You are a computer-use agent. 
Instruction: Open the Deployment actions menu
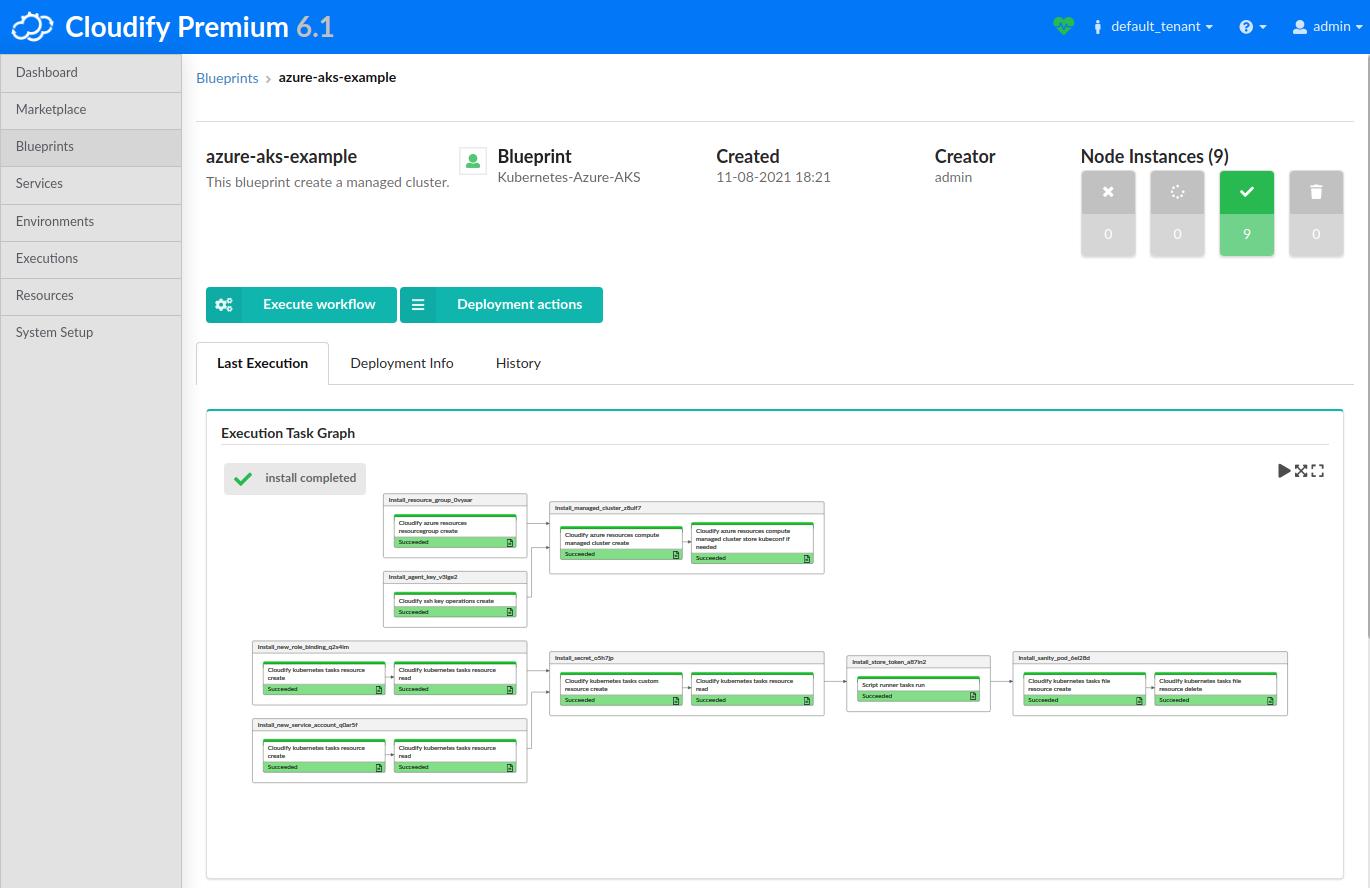(501, 304)
